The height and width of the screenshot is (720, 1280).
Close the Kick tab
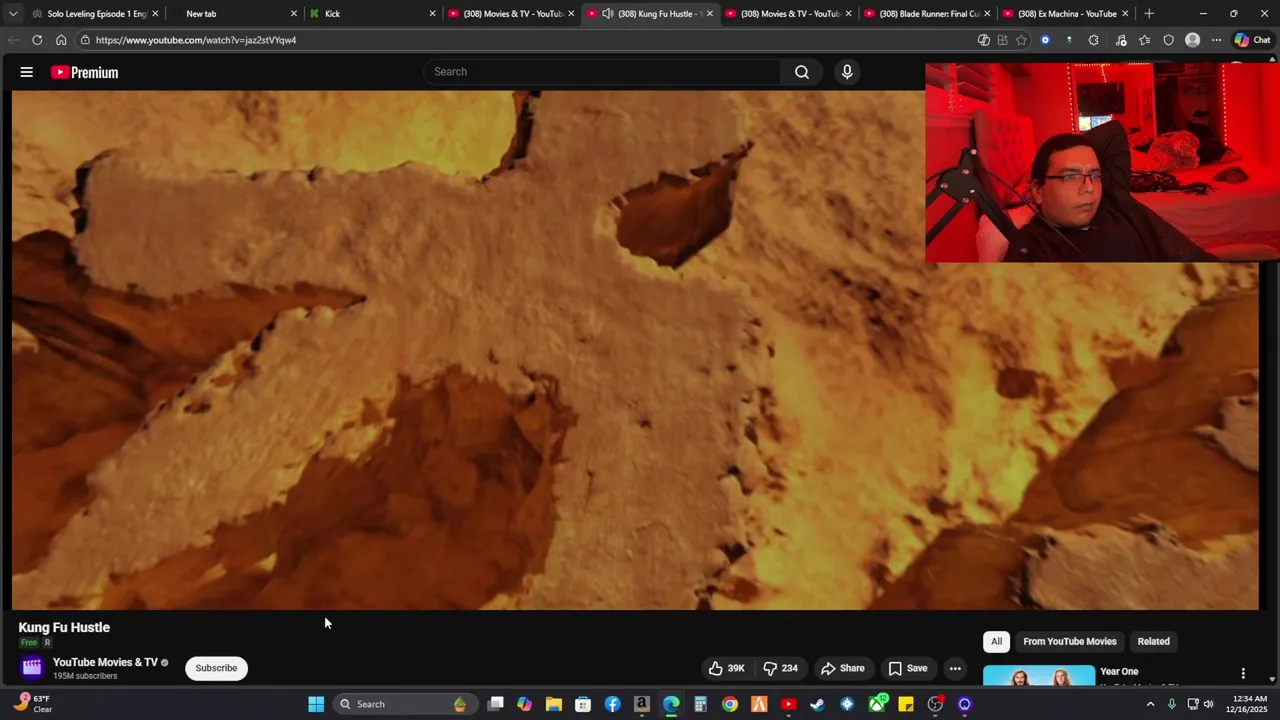tap(432, 14)
